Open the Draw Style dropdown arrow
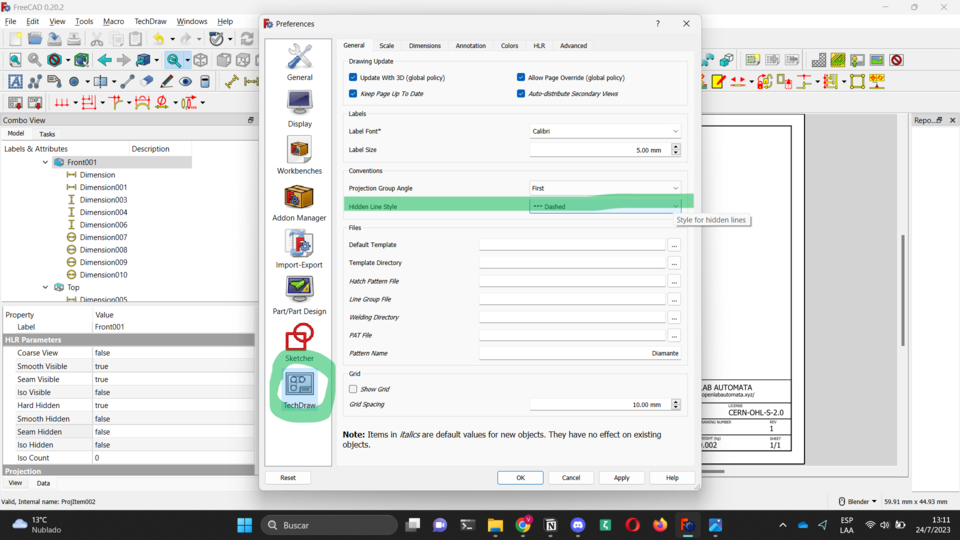The height and width of the screenshot is (540, 960). coord(68,60)
